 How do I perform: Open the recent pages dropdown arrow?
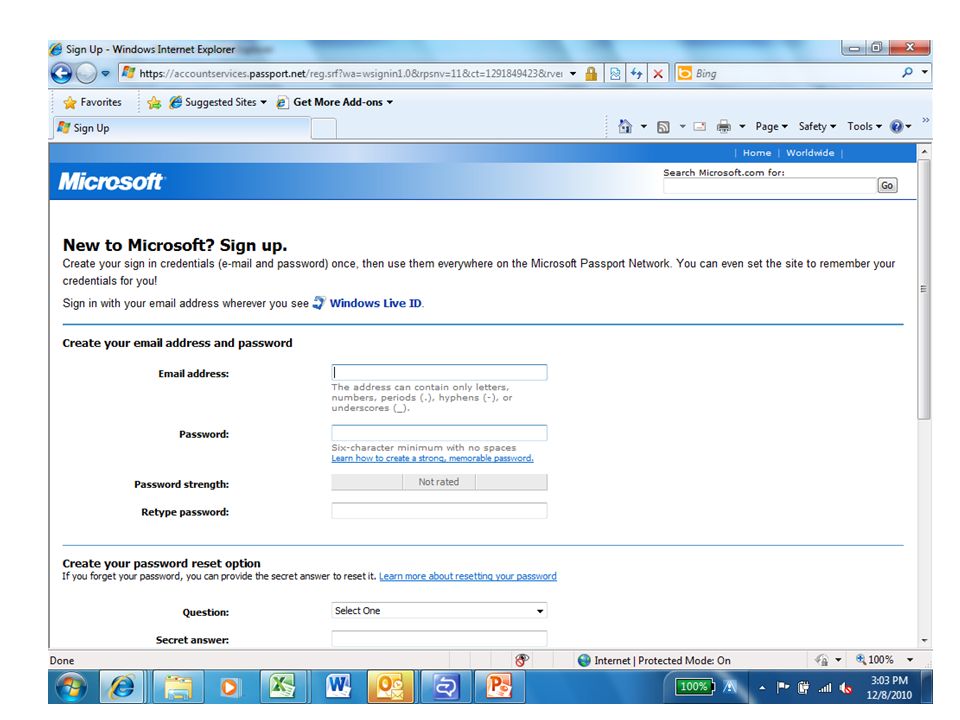[105, 73]
